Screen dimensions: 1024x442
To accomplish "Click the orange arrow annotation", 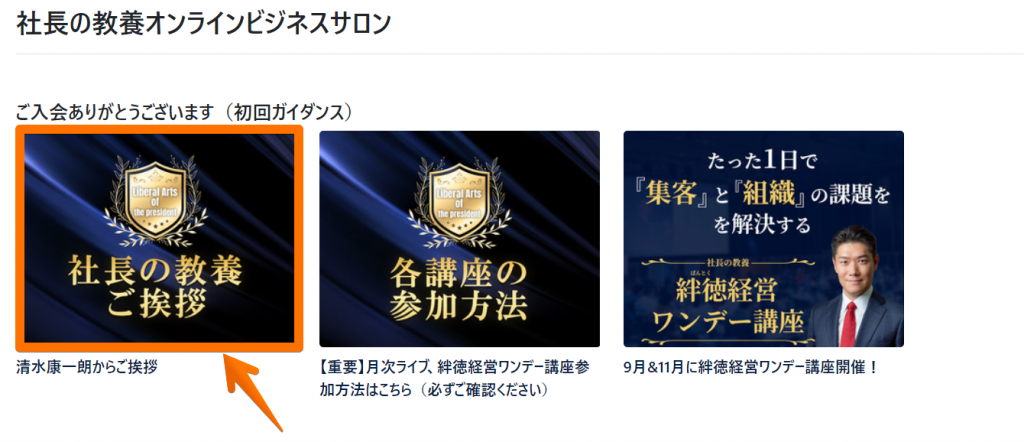I will click(x=253, y=390).
